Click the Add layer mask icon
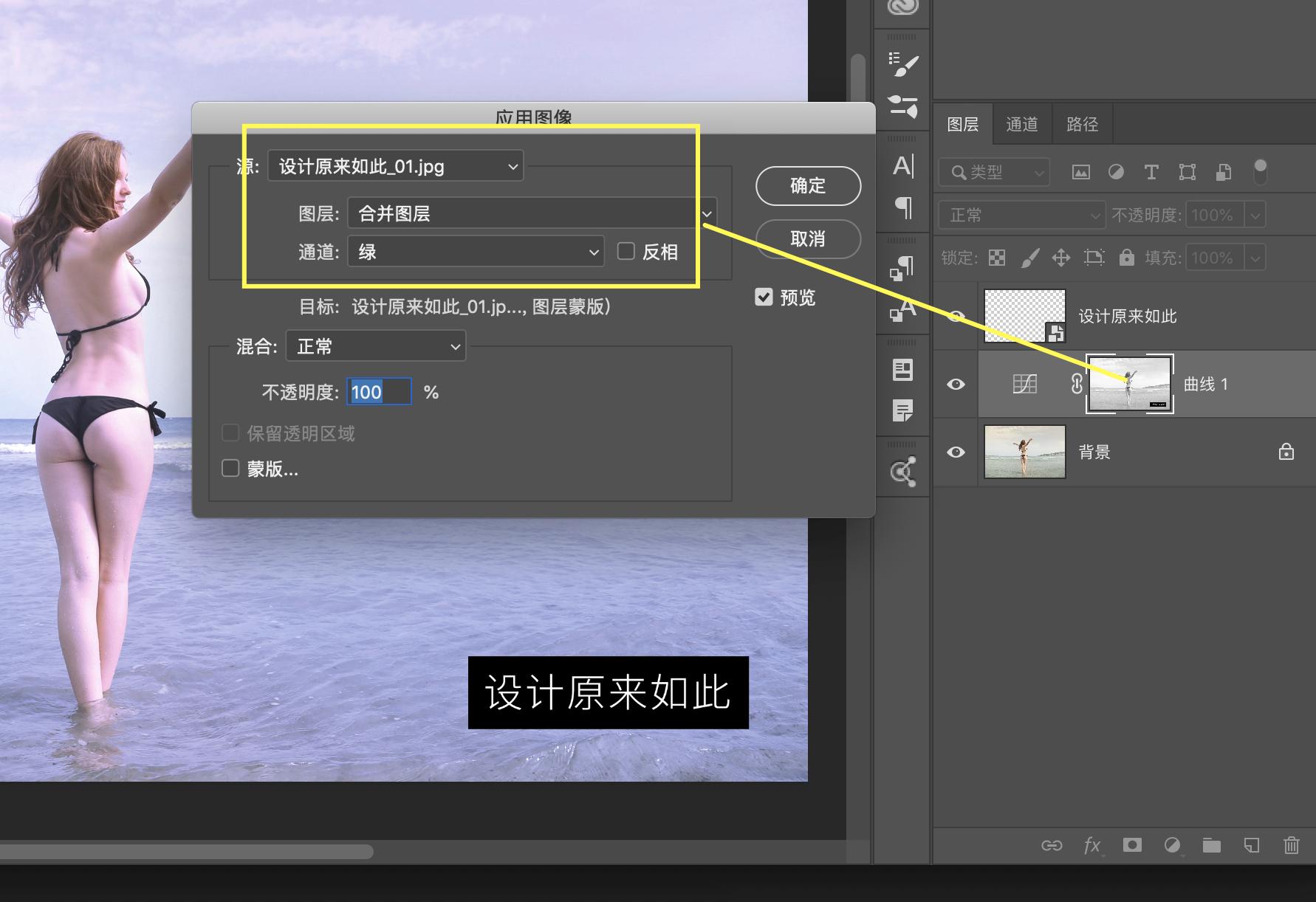This screenshot has height=902, width=1316. pyautogui.click(x=1132, y=846)
